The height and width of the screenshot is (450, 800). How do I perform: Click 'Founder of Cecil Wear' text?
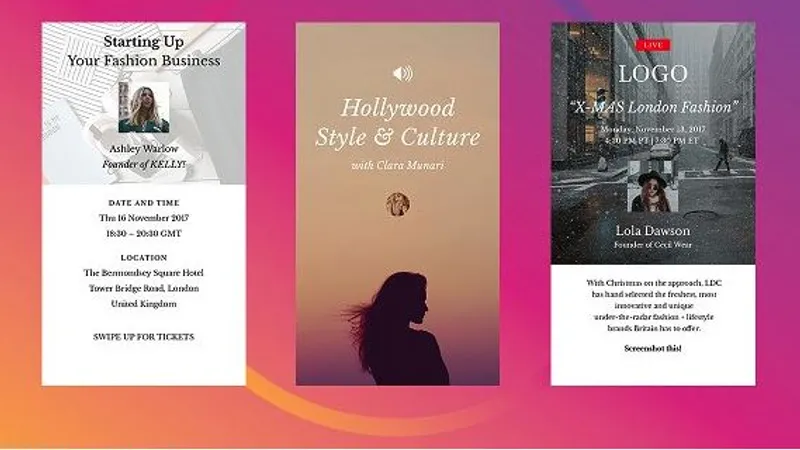point(653,245)
